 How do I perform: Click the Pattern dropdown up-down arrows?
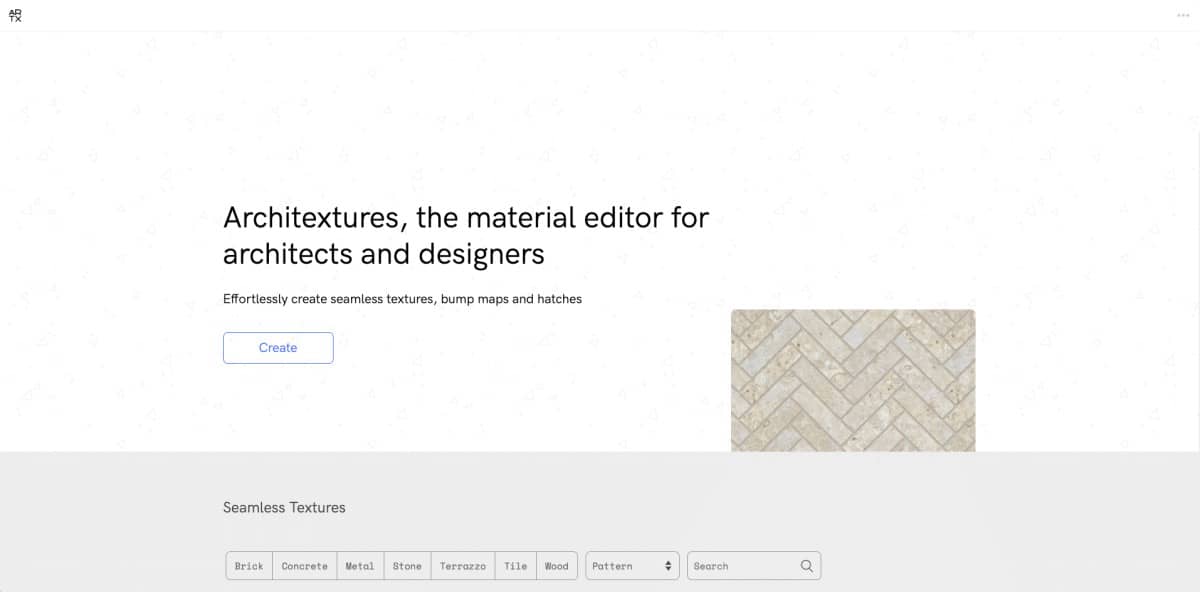coord(668,566)
